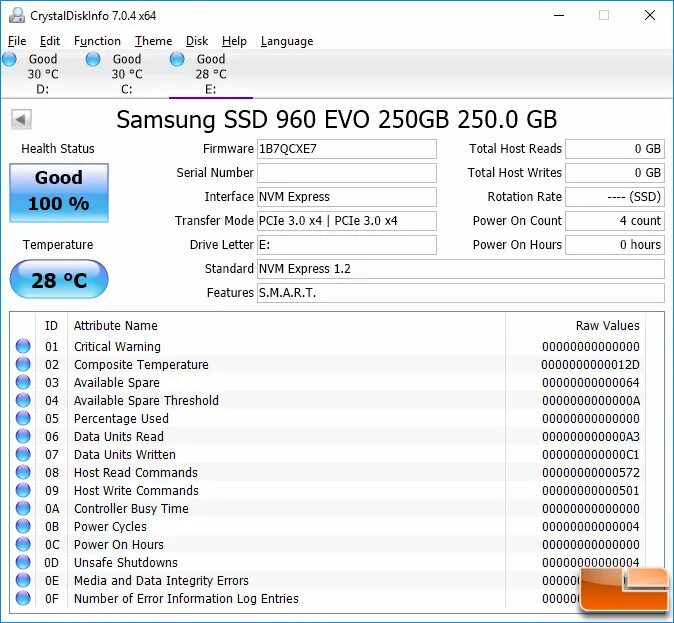
Task: Click the CrystalDiskInfo app icon in title bar
Action: [x=17, y=15]
